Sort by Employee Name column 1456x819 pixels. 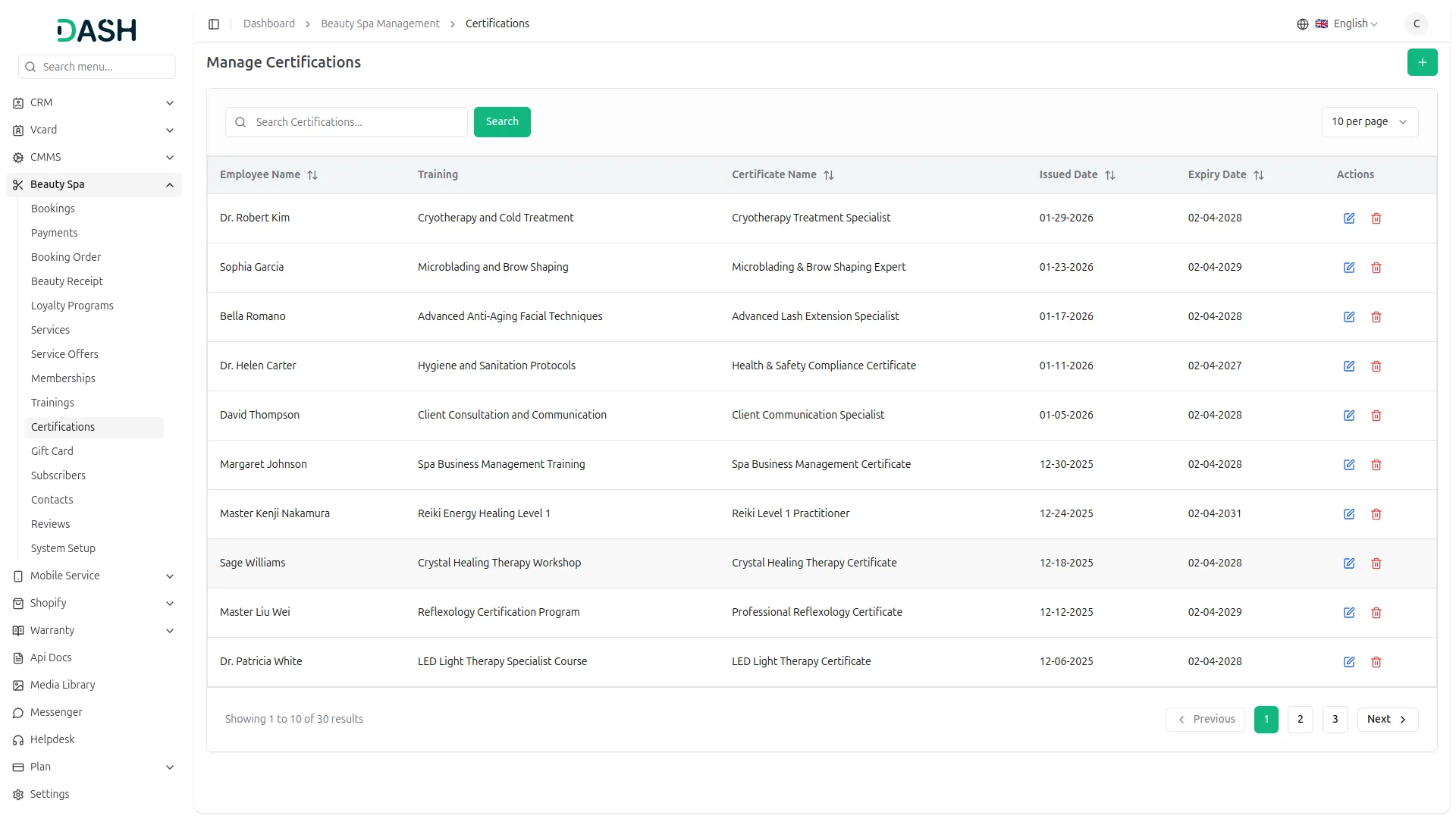[268, 174]
